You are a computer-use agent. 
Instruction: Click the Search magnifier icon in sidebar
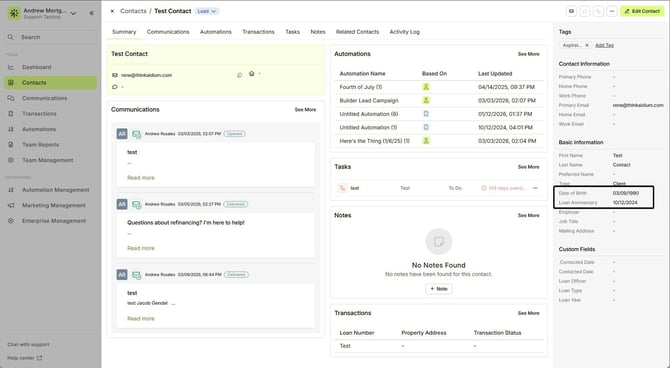(x=11, y=37)
